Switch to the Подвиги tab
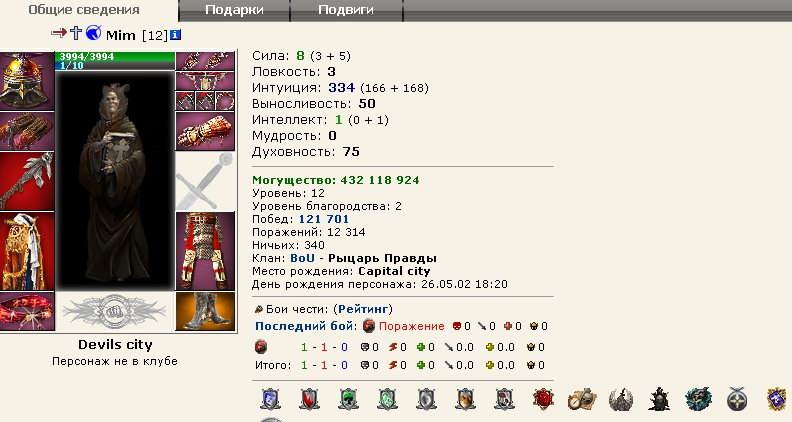The image size is (792, 422). pyautogui.click(x=346, y=10)
